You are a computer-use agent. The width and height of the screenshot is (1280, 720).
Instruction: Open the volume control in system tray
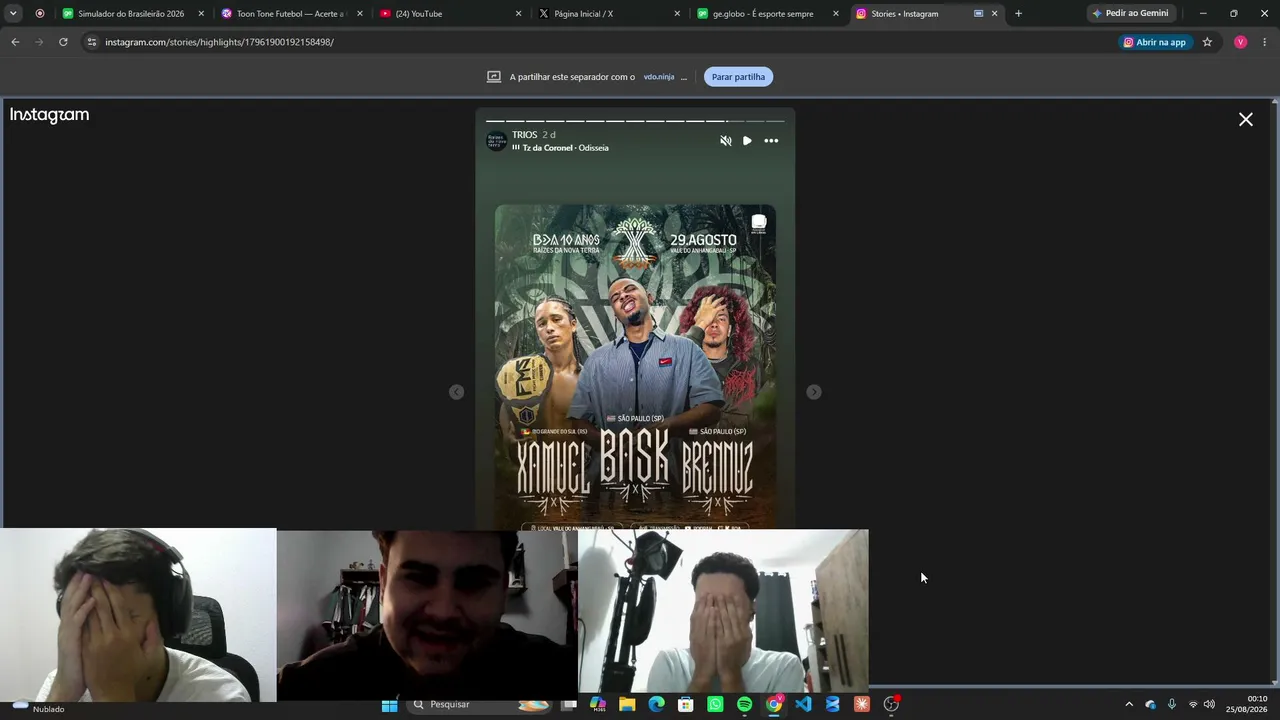coord(1210,704)
